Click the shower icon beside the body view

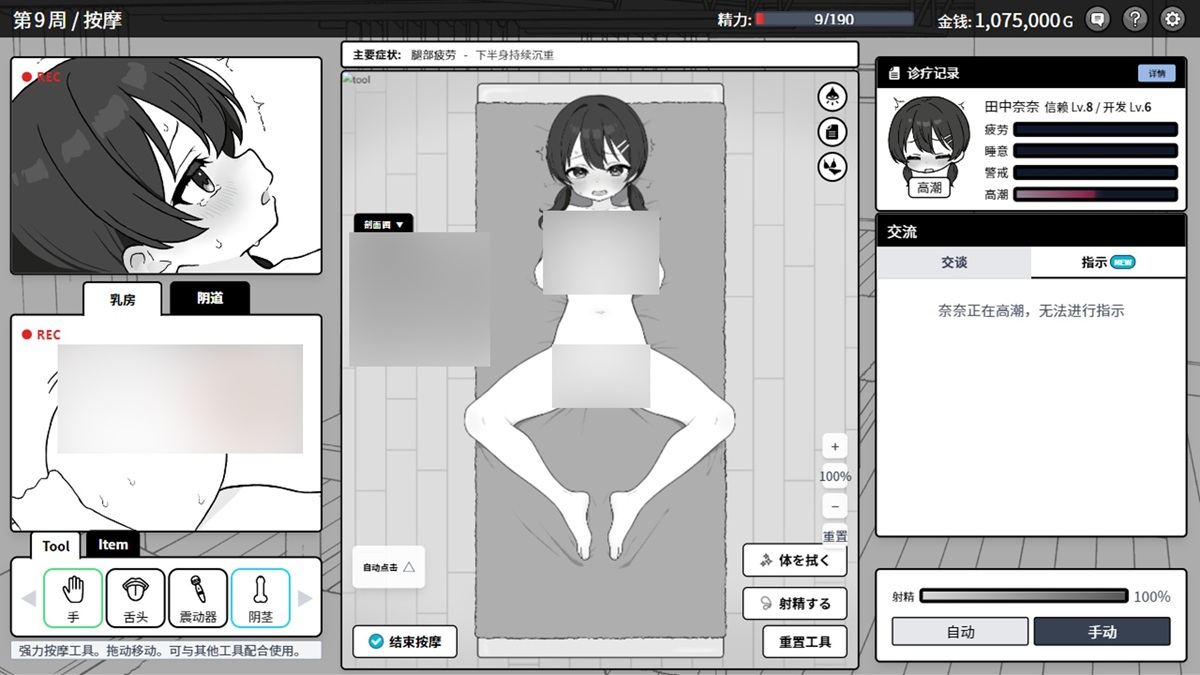coord(832,96)
